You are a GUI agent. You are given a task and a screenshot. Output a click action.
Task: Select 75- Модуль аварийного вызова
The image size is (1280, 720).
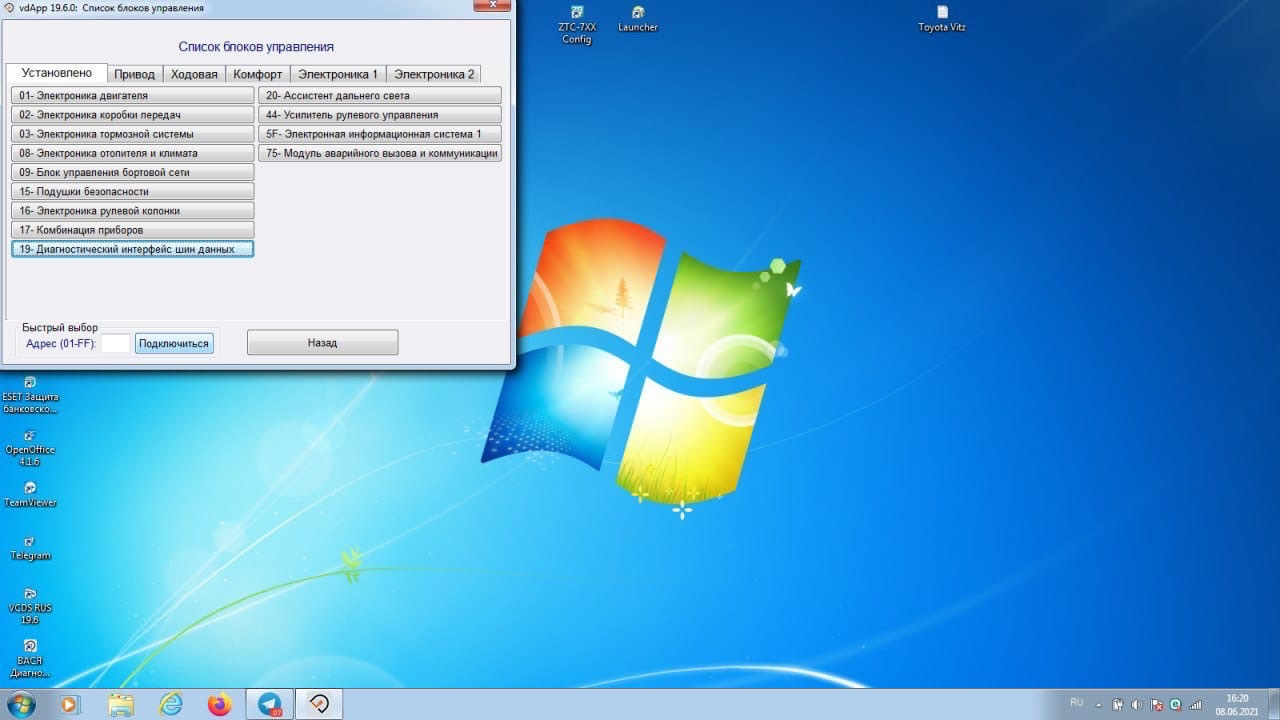click(380, 153)
